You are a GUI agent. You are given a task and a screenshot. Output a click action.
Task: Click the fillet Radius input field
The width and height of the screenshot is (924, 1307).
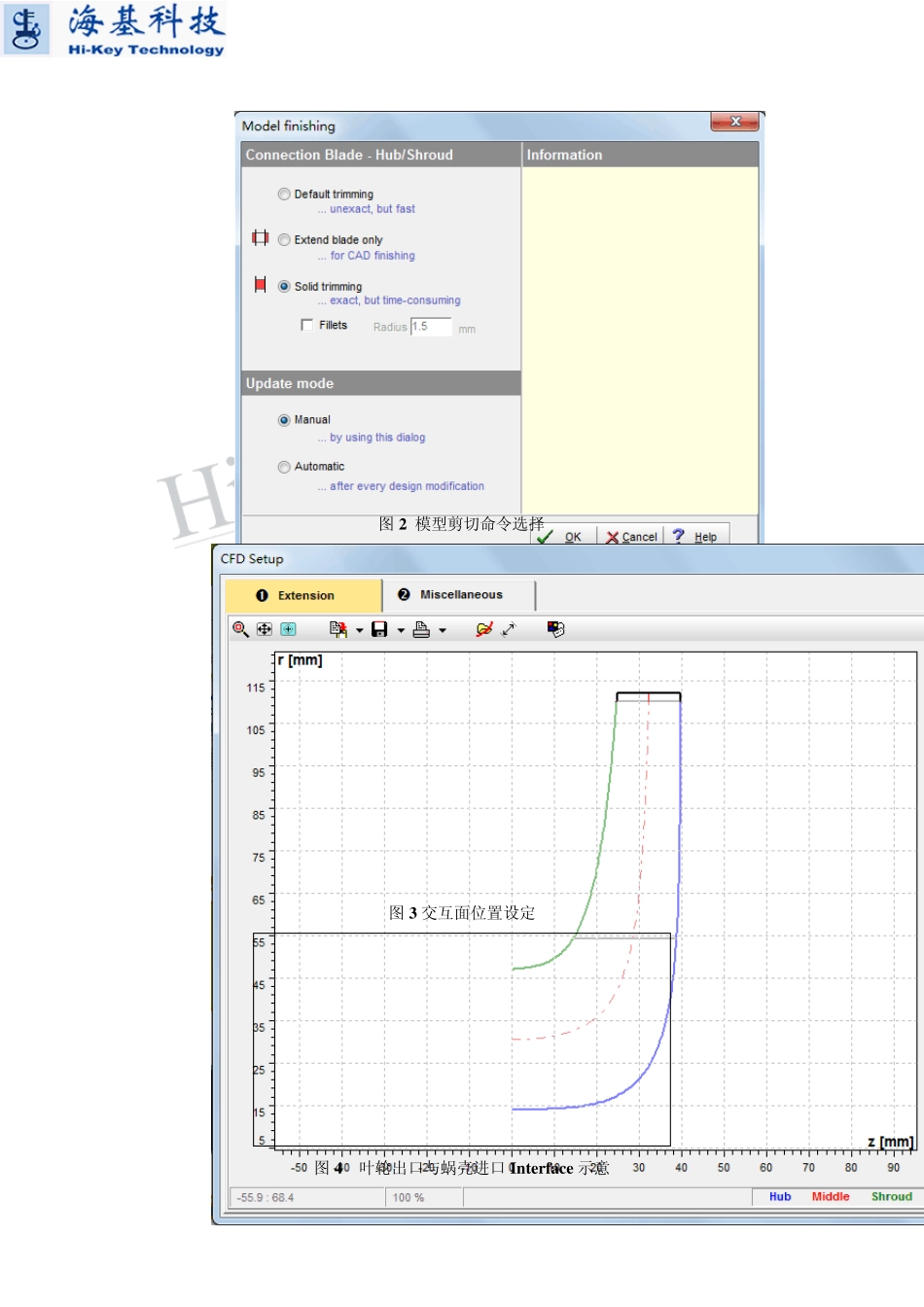(431, 327)
